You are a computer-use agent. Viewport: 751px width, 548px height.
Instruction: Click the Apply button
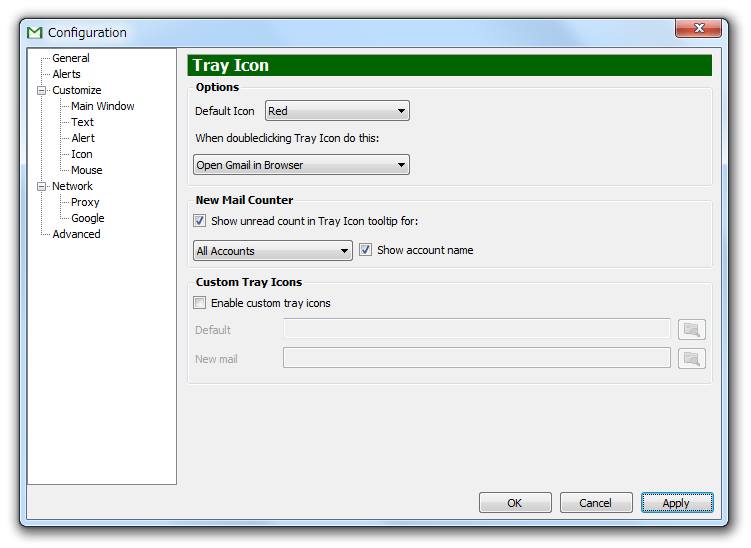coord(677,502)
